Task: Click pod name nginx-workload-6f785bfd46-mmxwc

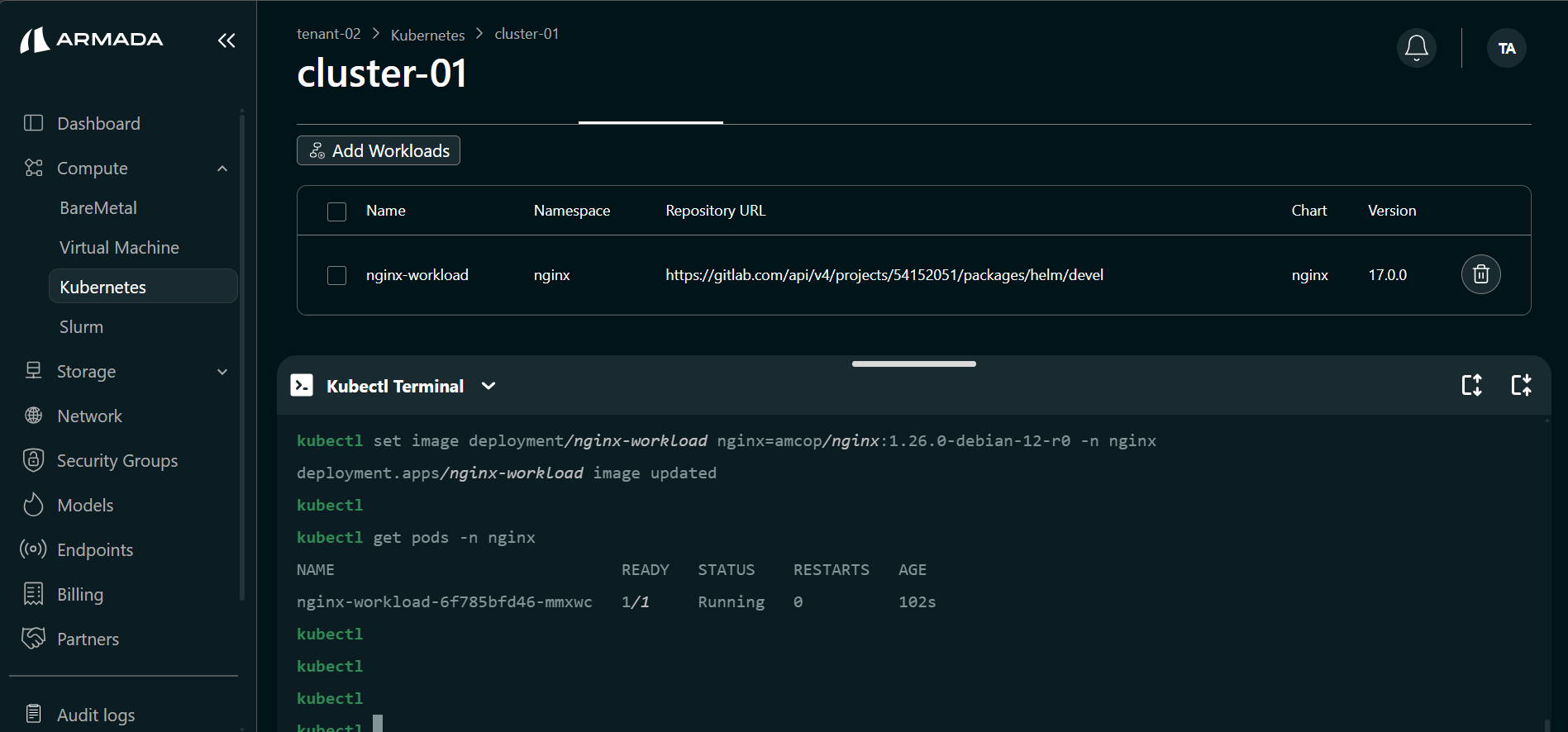Action: tap(445, 602)
